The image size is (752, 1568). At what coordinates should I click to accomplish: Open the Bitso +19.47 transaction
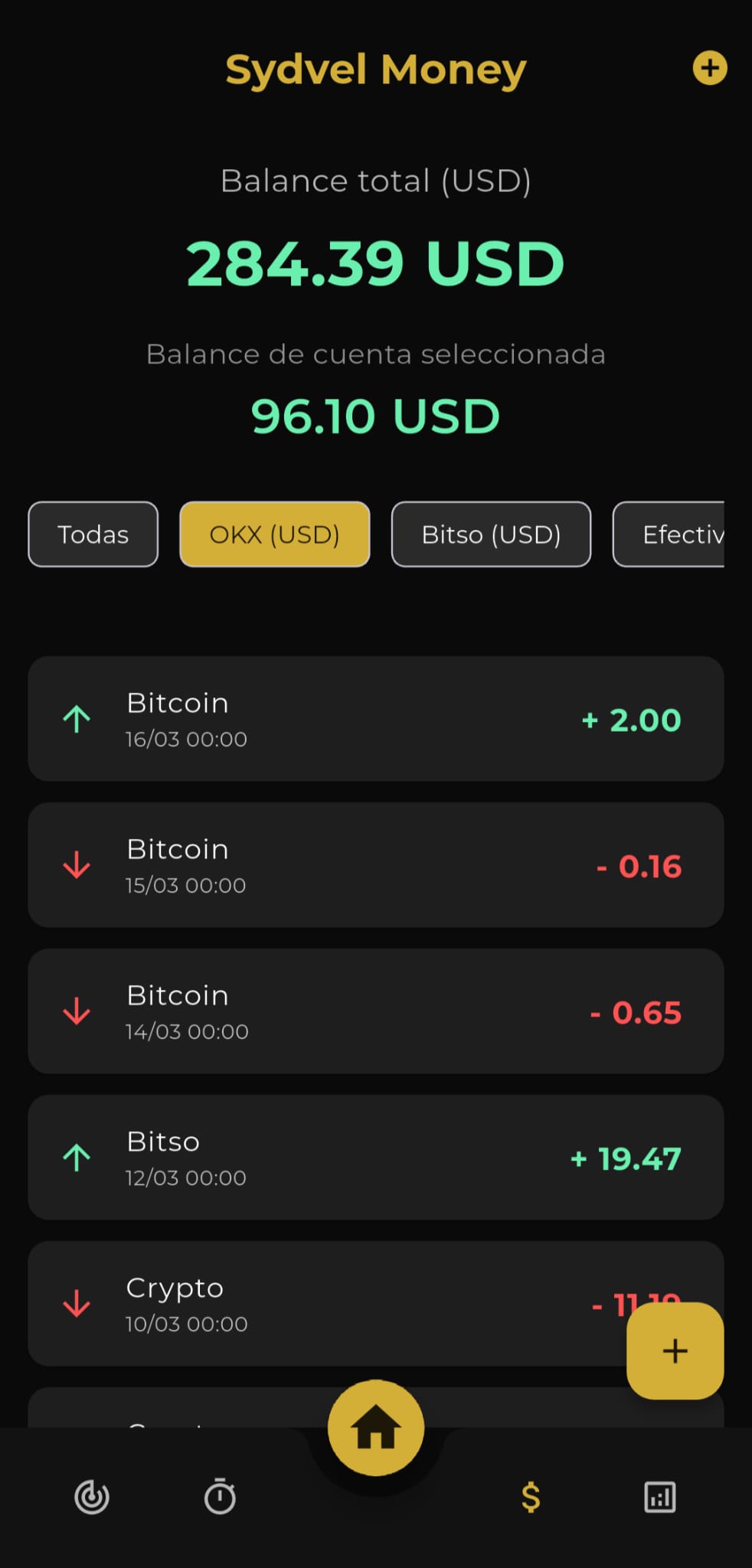pos(375,1158)
